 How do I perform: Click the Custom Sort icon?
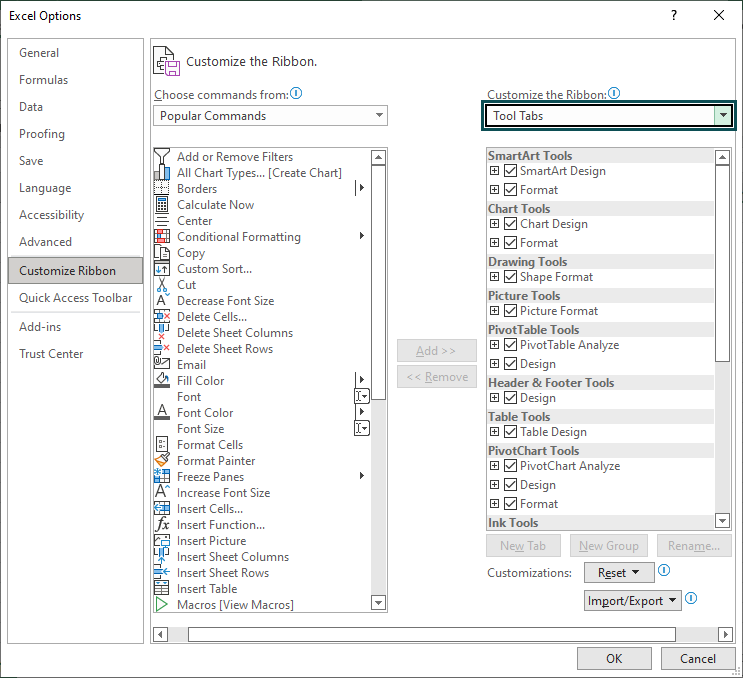coord(162,269)
